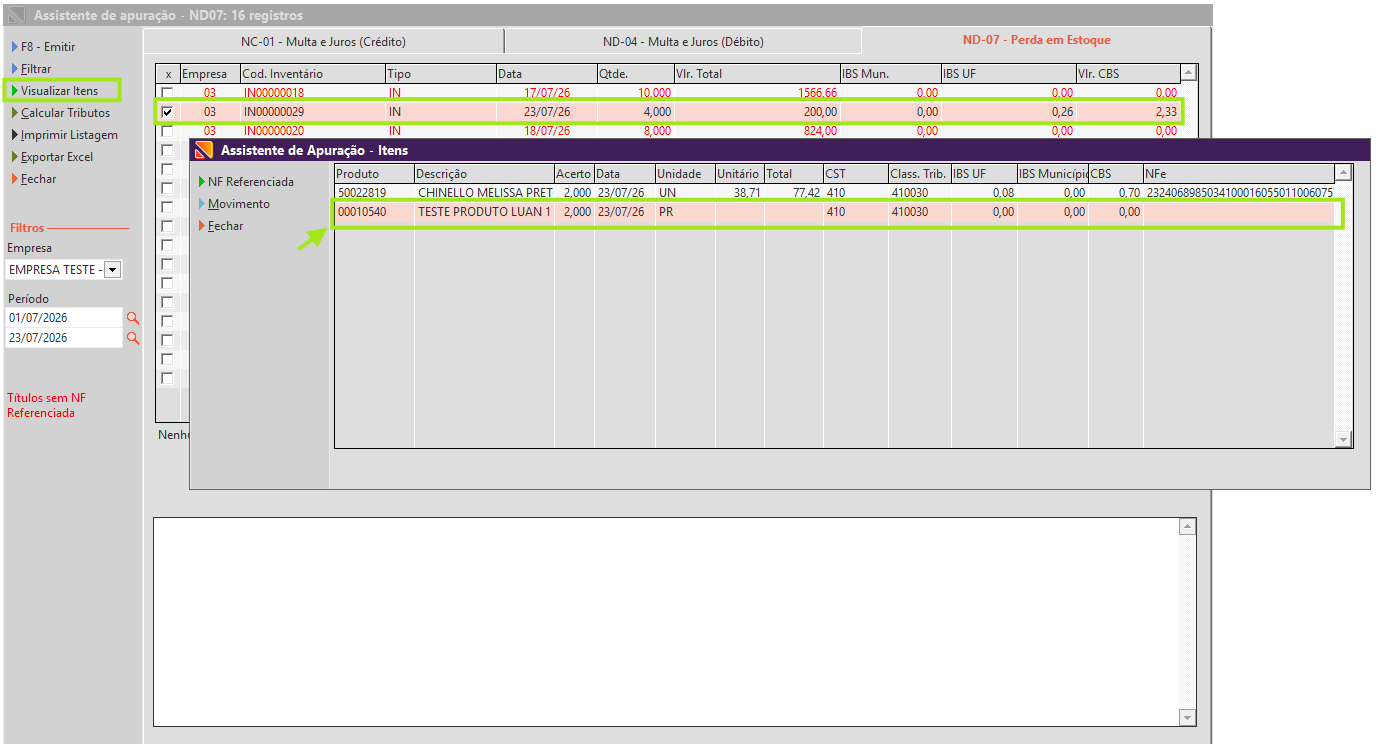Select product code 50022819 in Itens
1378x745 pixels.
point(374,193)
